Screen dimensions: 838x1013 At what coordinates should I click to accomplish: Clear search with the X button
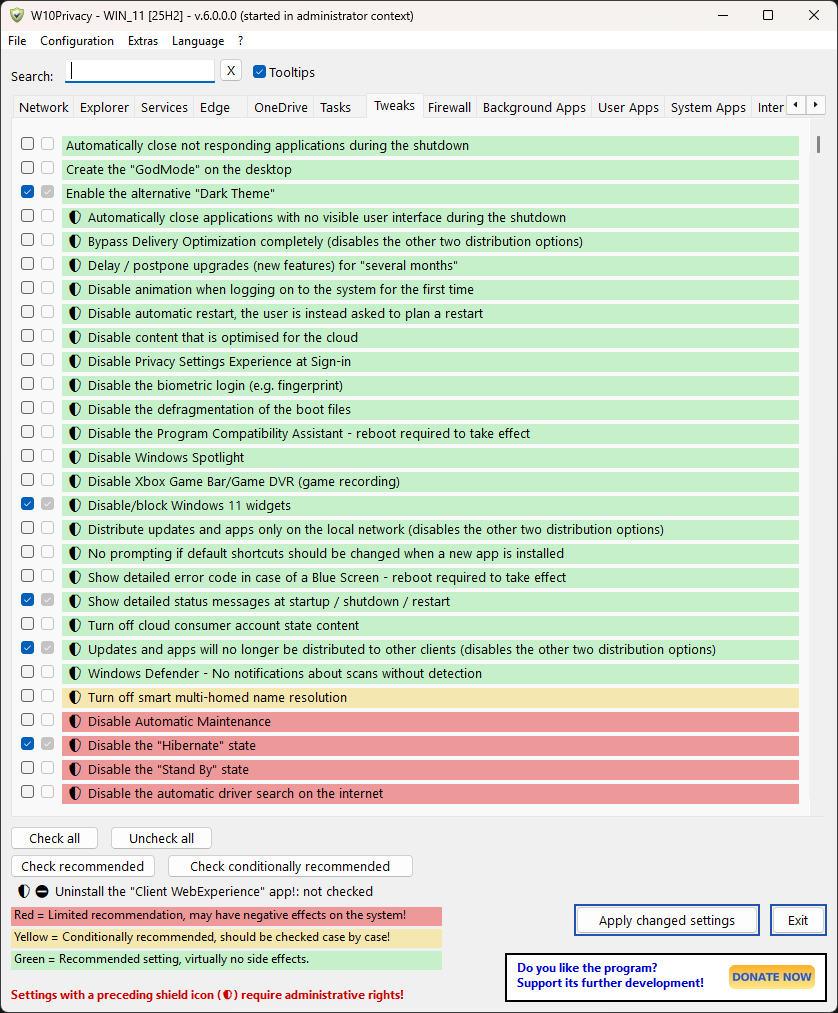pyautogui.click(x=231, y=70)
